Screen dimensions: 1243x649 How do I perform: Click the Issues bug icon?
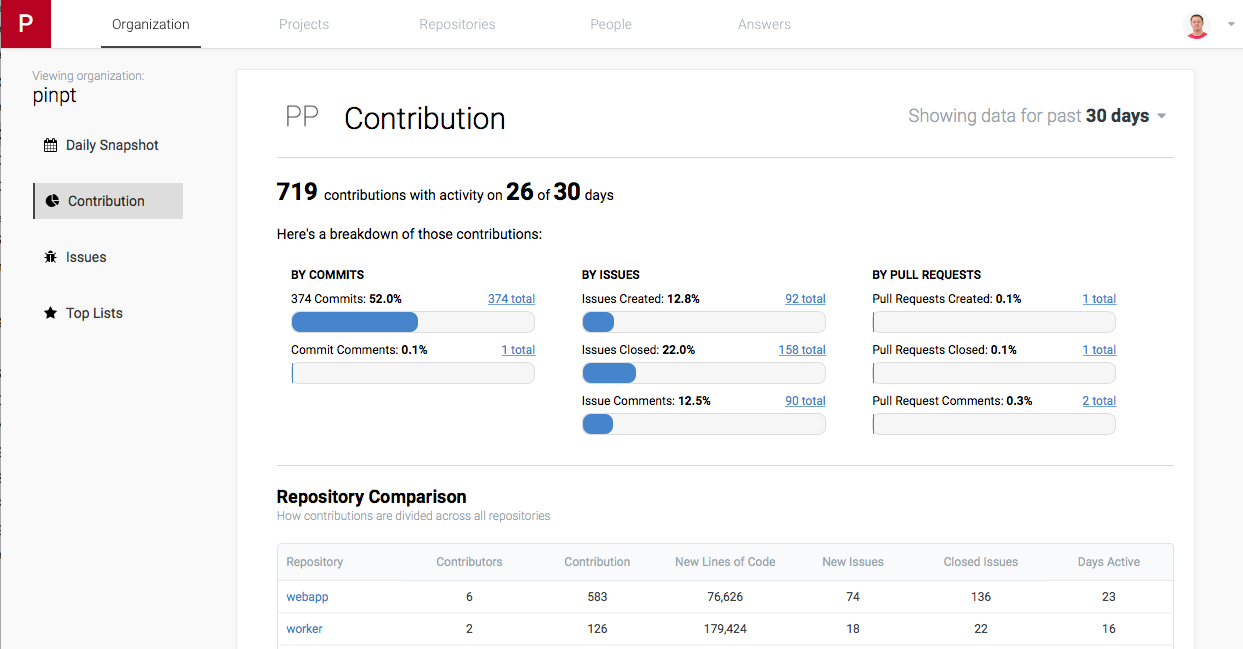[50, 257]
